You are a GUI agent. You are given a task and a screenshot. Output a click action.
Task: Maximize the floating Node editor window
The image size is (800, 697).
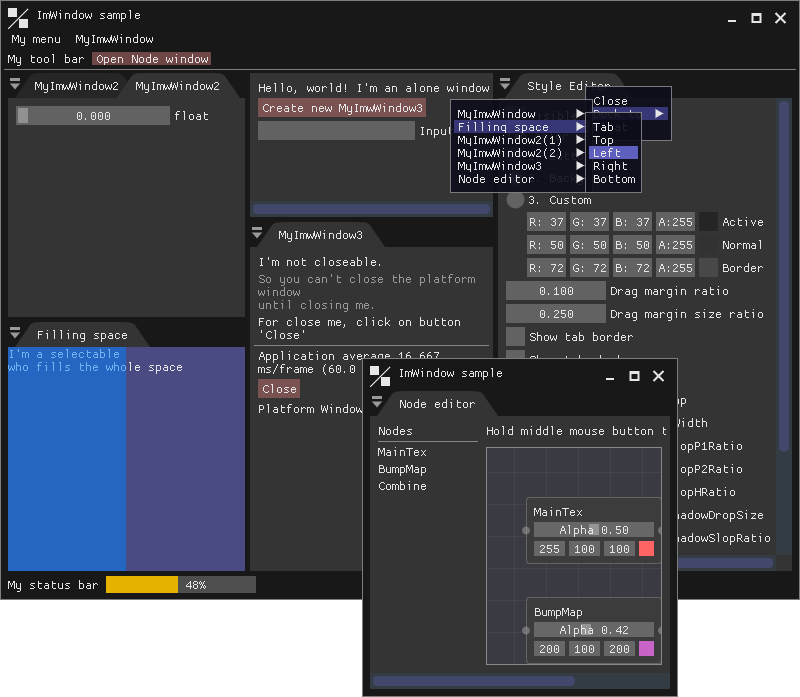(634, 376)
